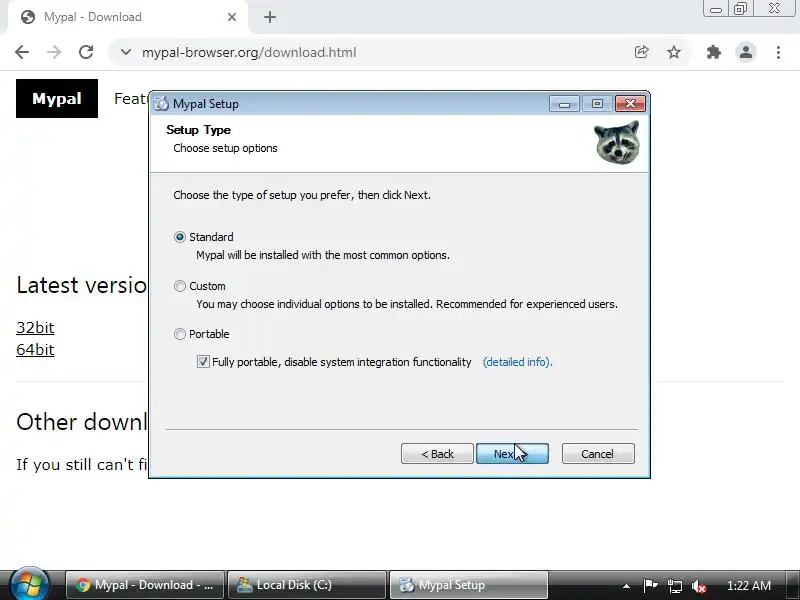
Task: Bookmark this page with star icon
Action: pos(674,52)
